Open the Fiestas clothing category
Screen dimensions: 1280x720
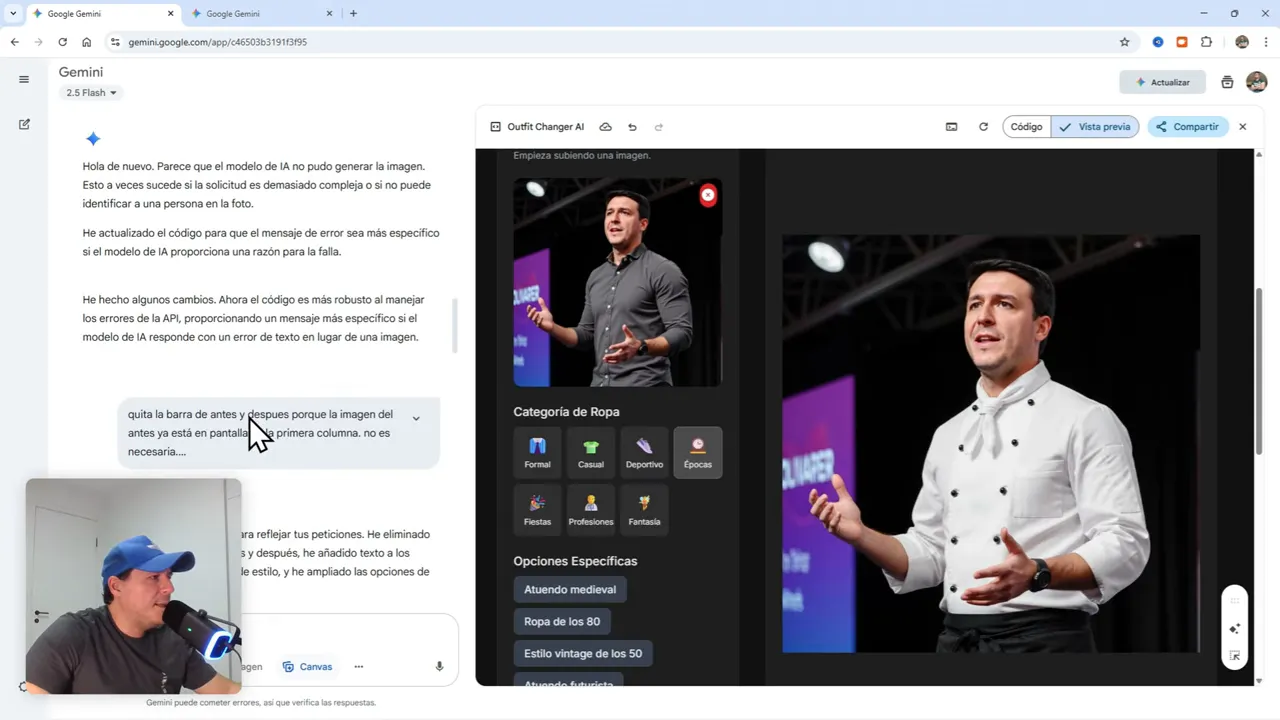[x=537, y=509]
